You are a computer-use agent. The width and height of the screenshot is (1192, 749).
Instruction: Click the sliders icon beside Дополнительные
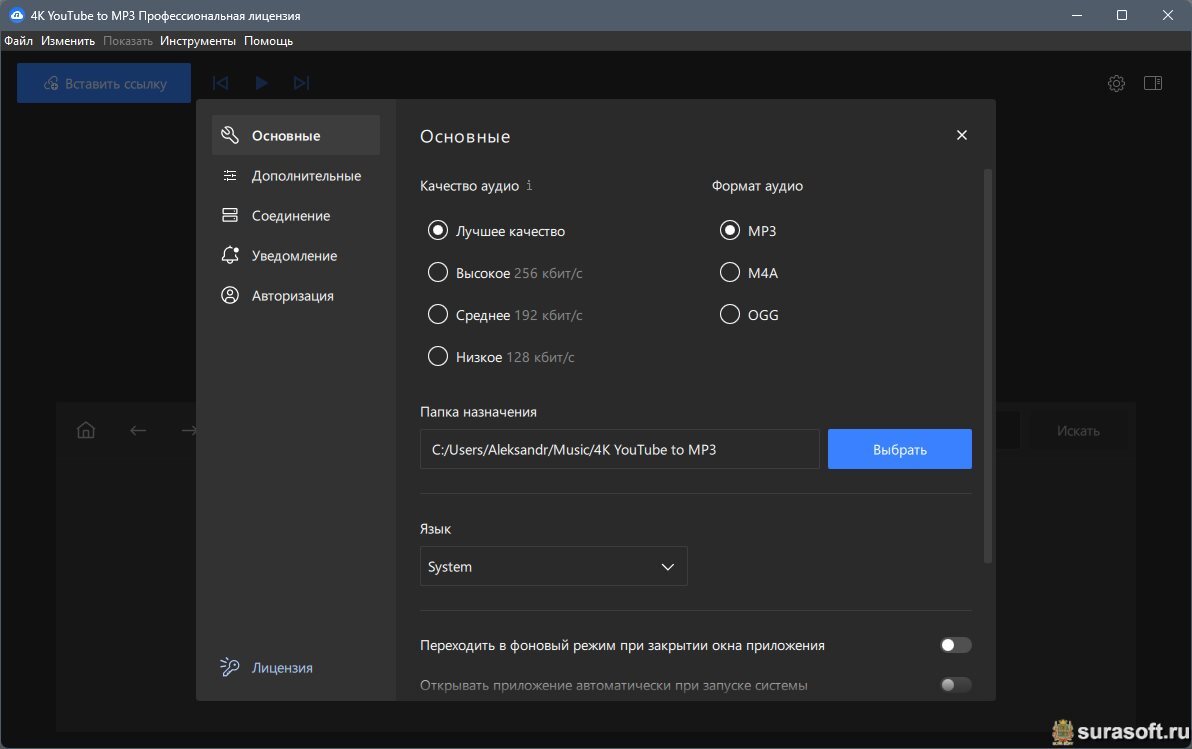230,176
